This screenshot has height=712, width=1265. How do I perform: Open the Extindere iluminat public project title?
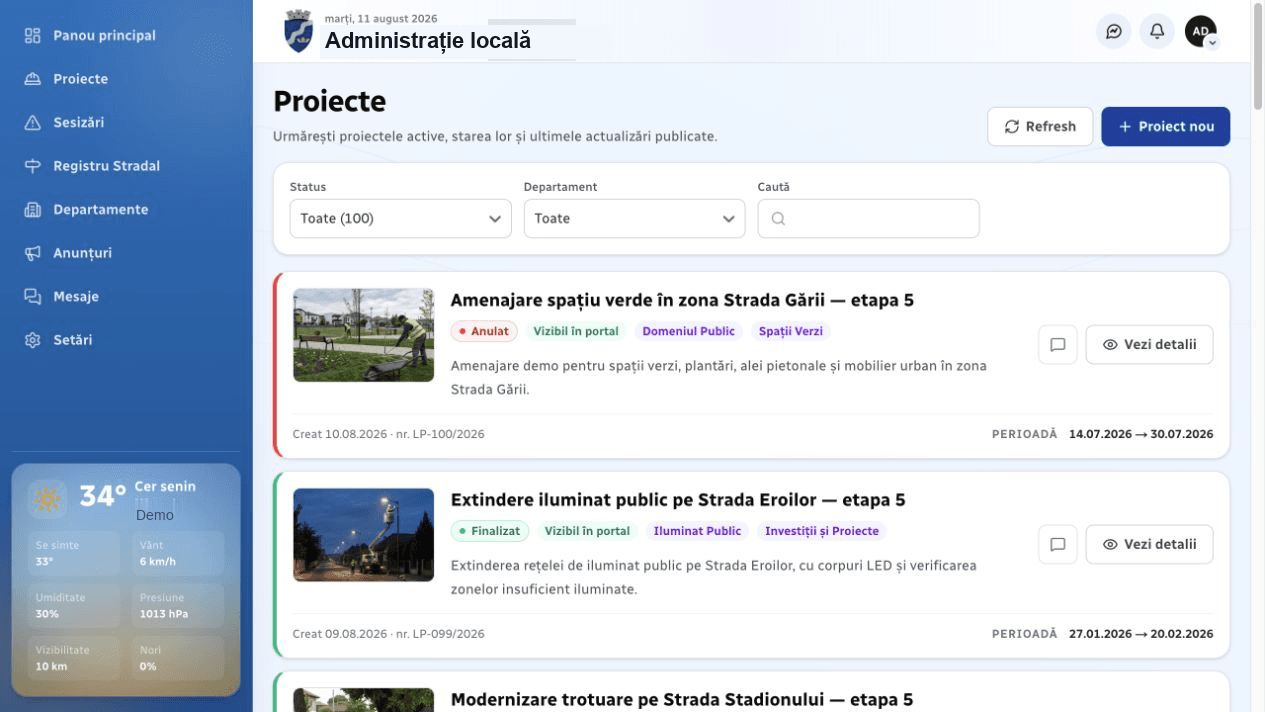point(678,500)
